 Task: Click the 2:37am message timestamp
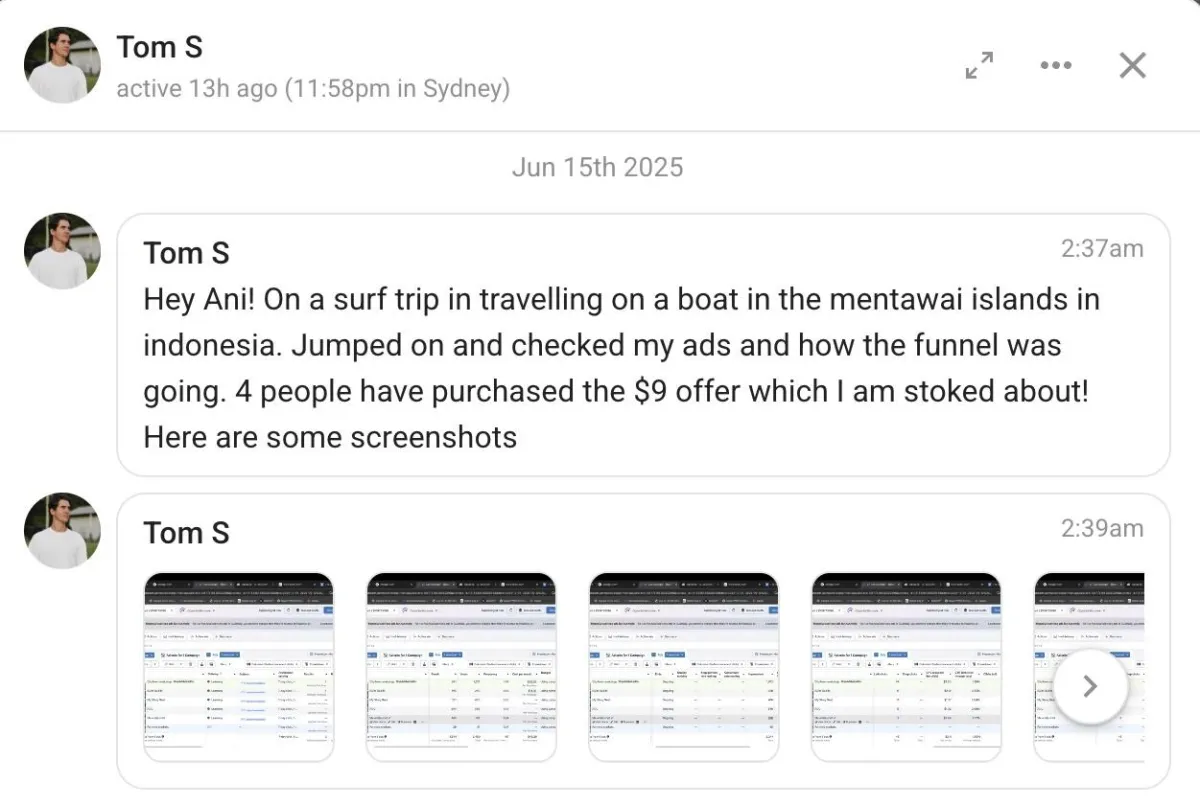coord(1102,249)
